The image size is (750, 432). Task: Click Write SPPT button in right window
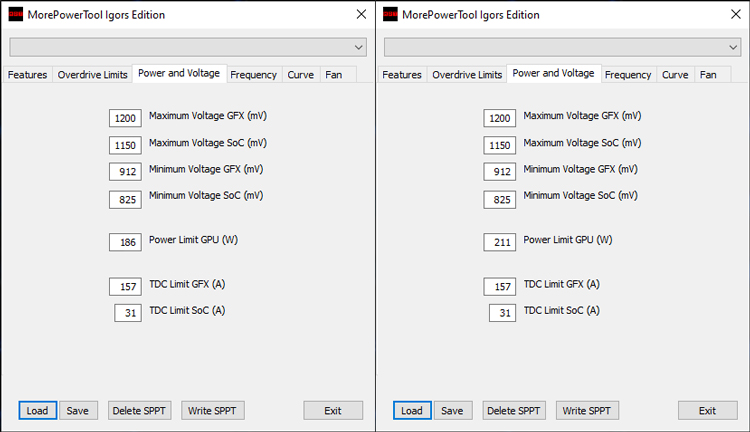(x=587, y=410)
